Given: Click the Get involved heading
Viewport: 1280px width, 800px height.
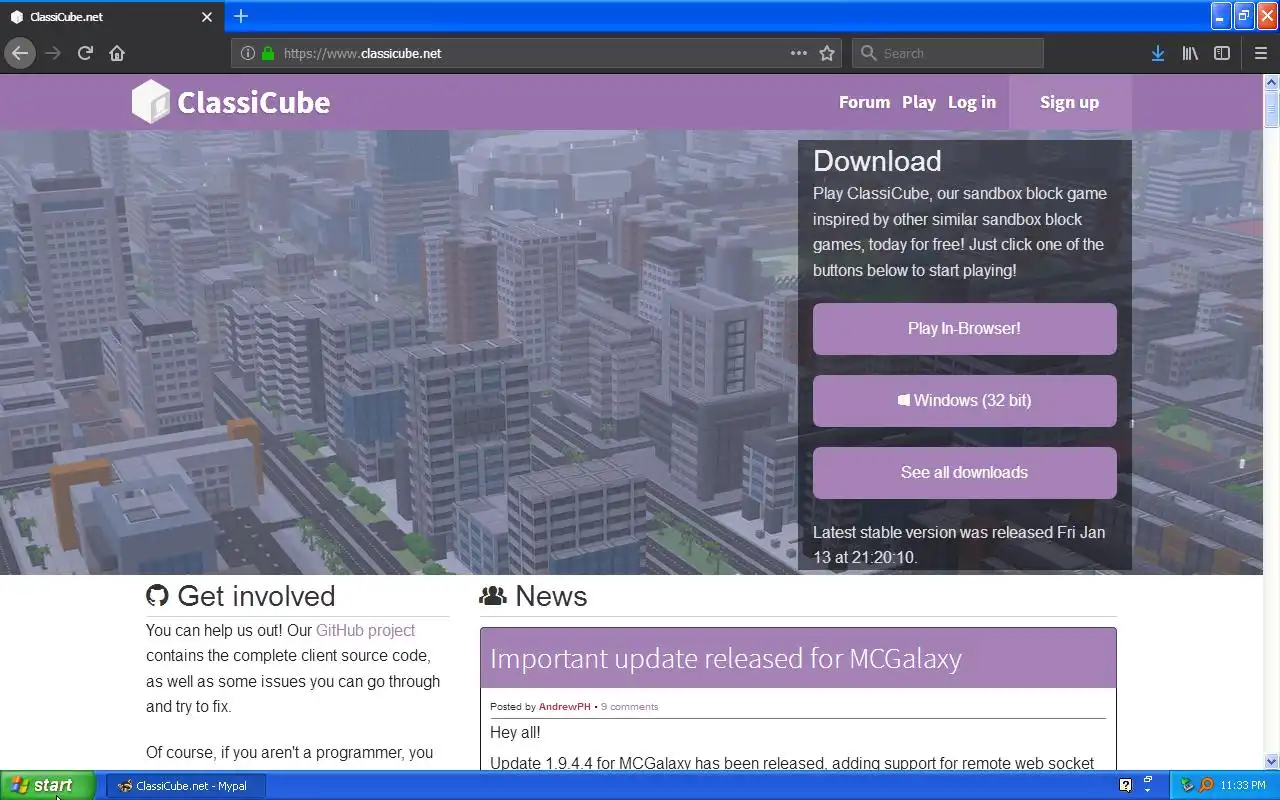Looking at the screenshot, I should (x=256, y=596).
